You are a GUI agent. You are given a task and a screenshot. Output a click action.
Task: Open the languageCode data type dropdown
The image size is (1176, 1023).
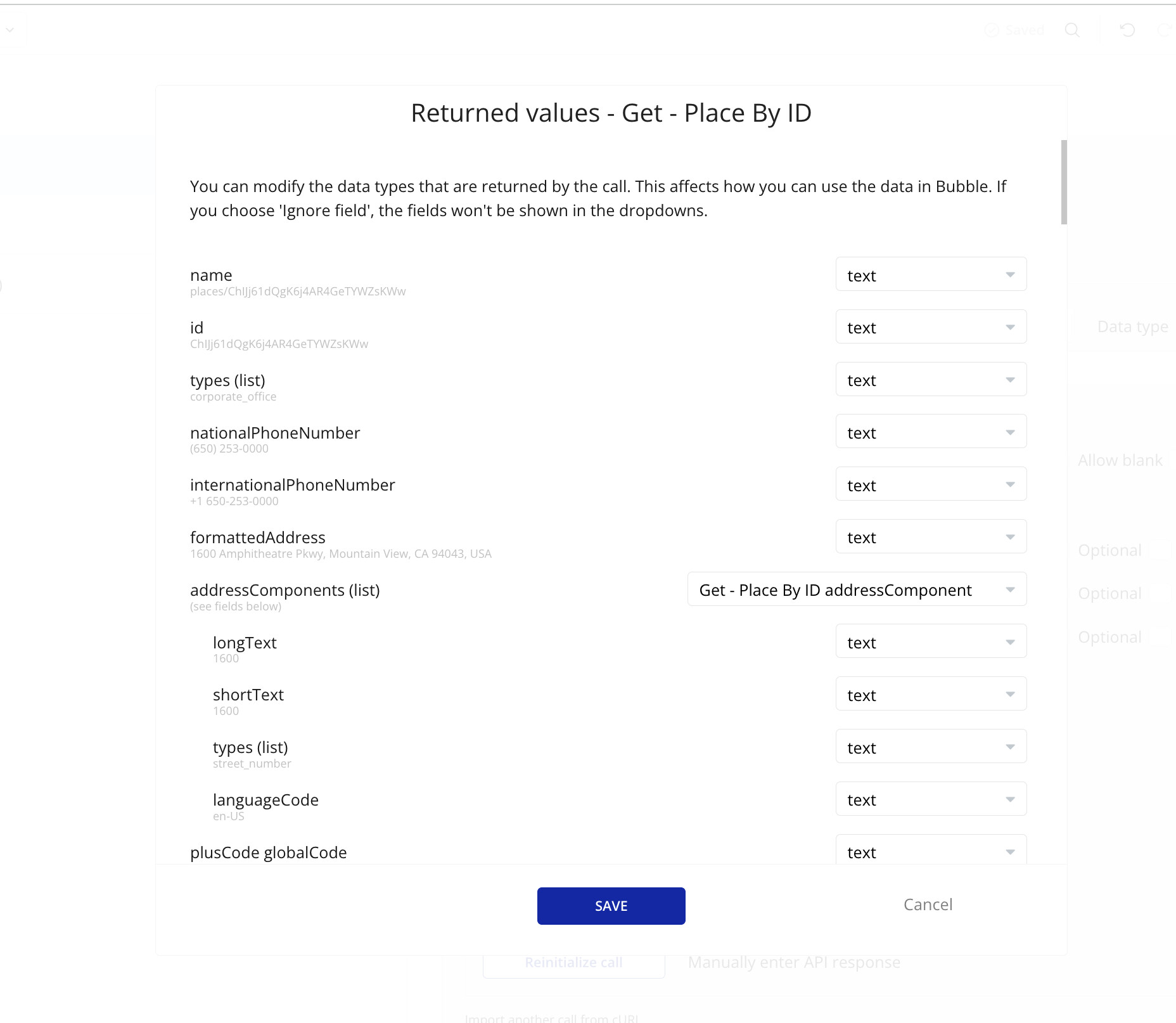[931, 799]
